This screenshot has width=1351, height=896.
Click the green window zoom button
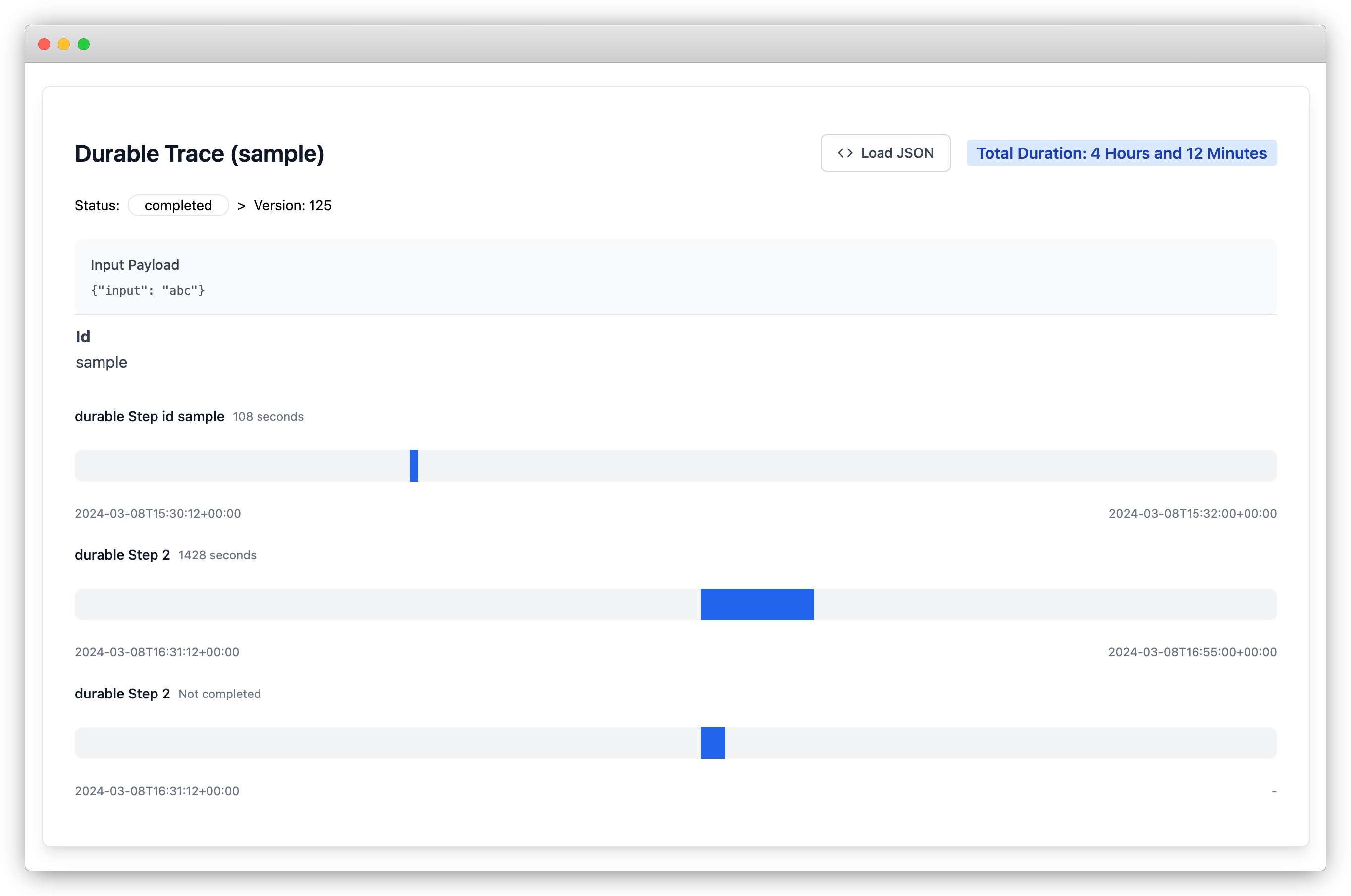click(x=83, y=44)
